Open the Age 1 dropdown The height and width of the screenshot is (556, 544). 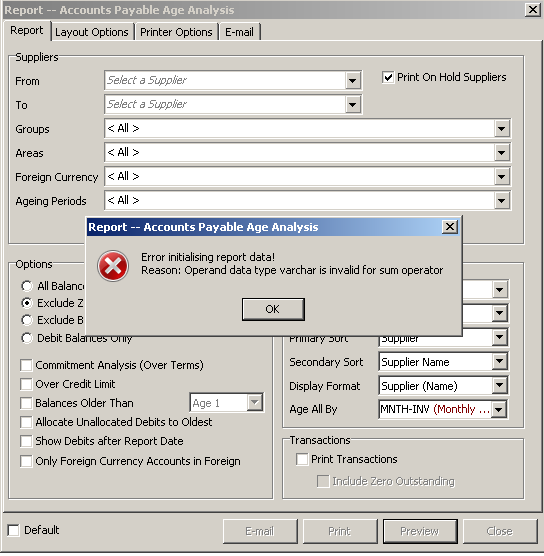click(255, 402)
